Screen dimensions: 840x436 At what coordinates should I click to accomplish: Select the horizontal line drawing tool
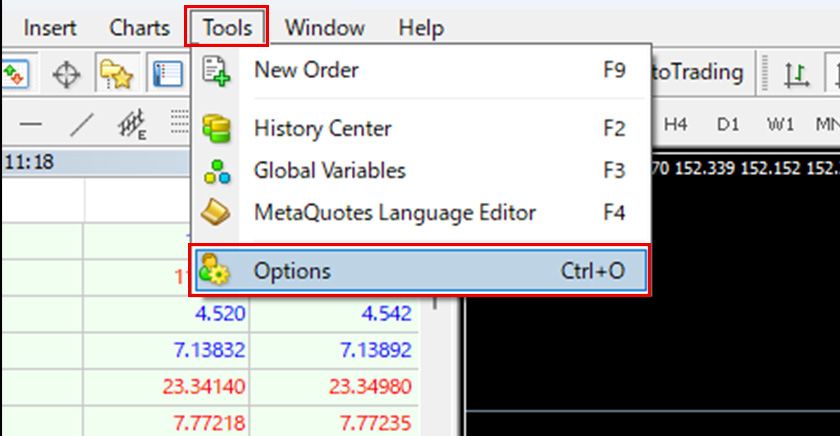pos(31,124)
